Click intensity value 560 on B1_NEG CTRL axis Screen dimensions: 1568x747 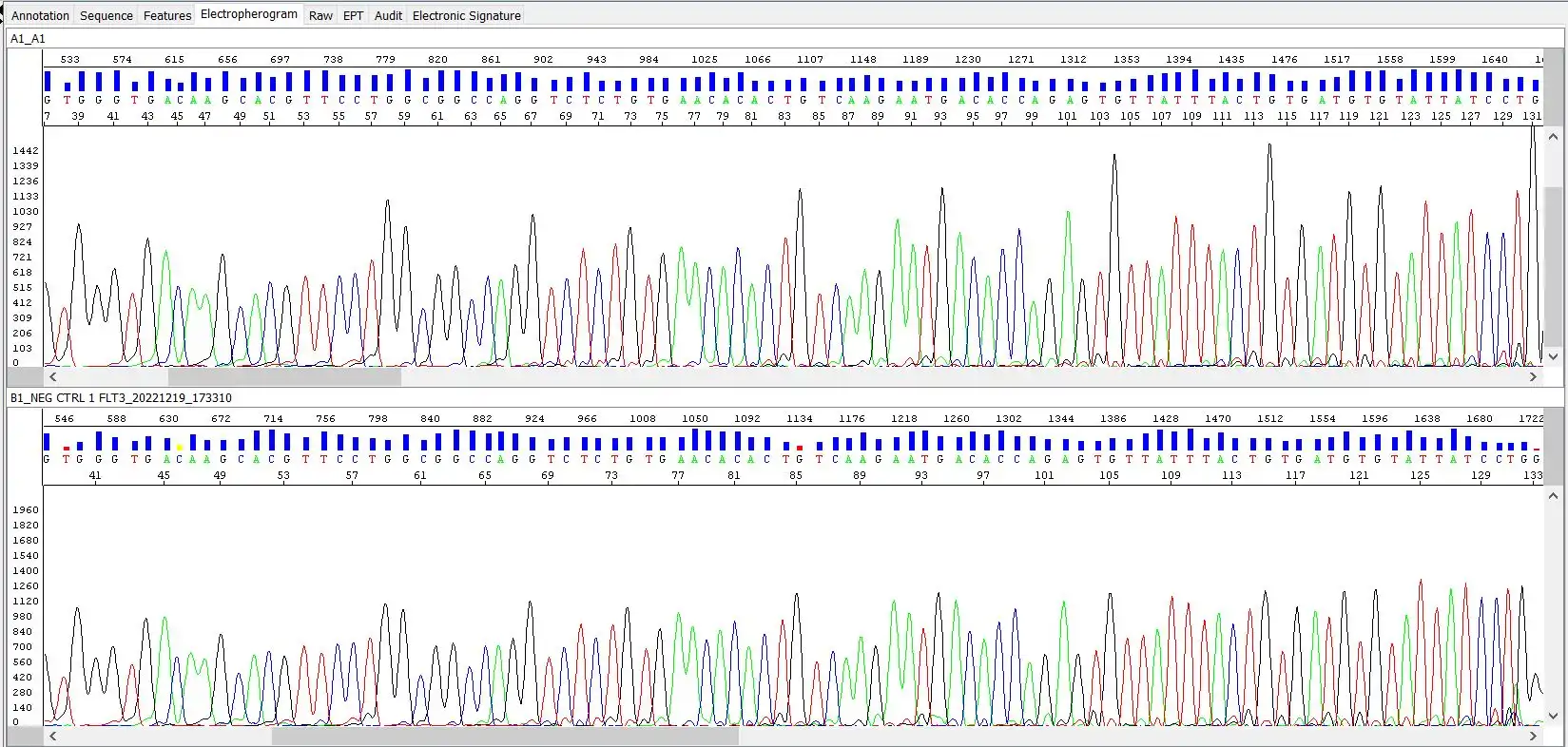click(23, 662)
